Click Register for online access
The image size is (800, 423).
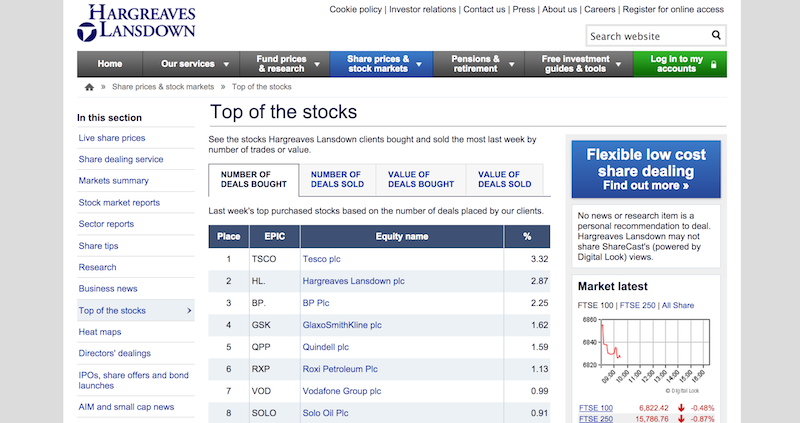(x=673, y=9)
